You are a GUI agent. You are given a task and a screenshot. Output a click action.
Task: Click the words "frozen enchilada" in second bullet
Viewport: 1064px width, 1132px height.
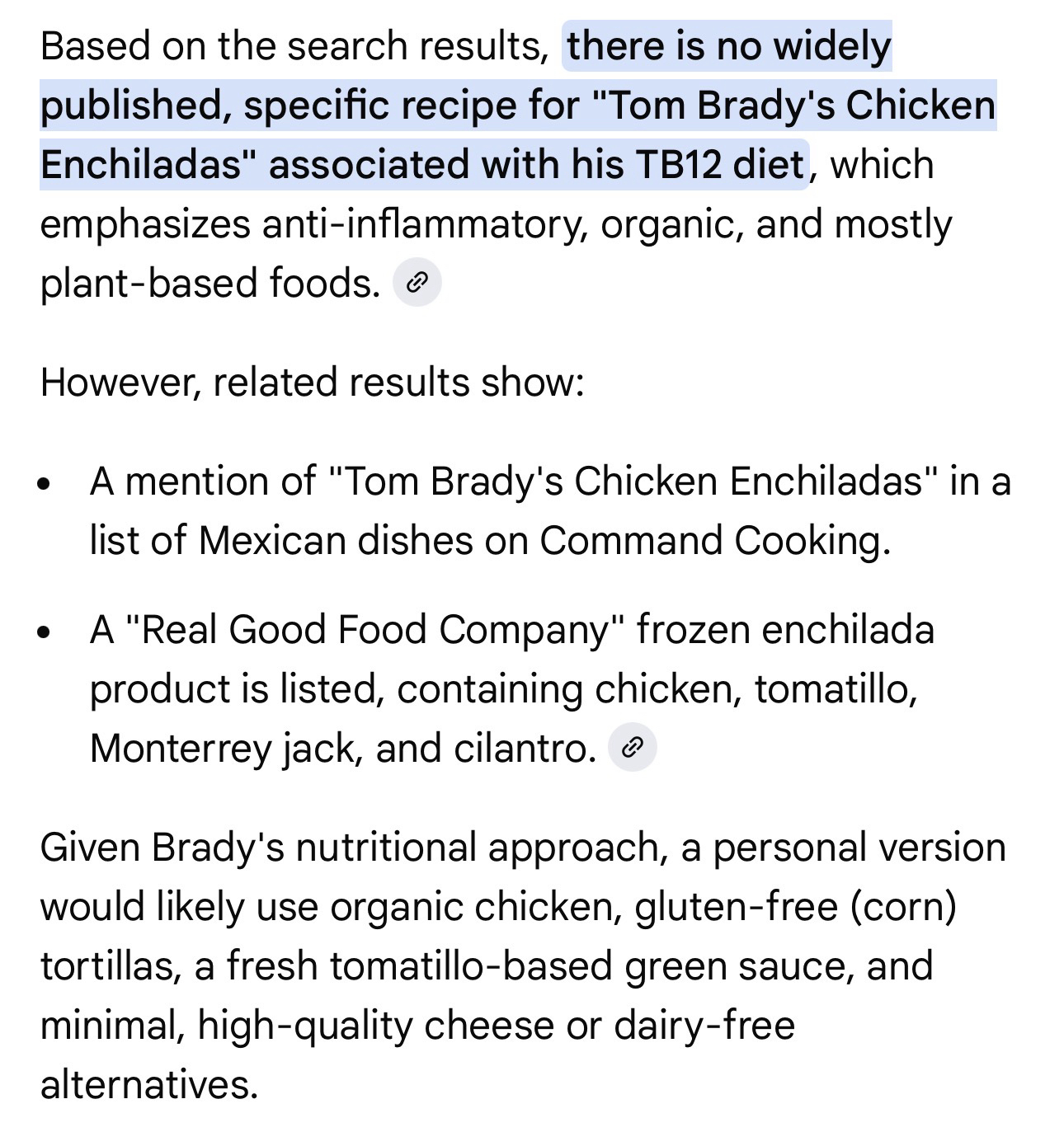click(x=785, y=631)
